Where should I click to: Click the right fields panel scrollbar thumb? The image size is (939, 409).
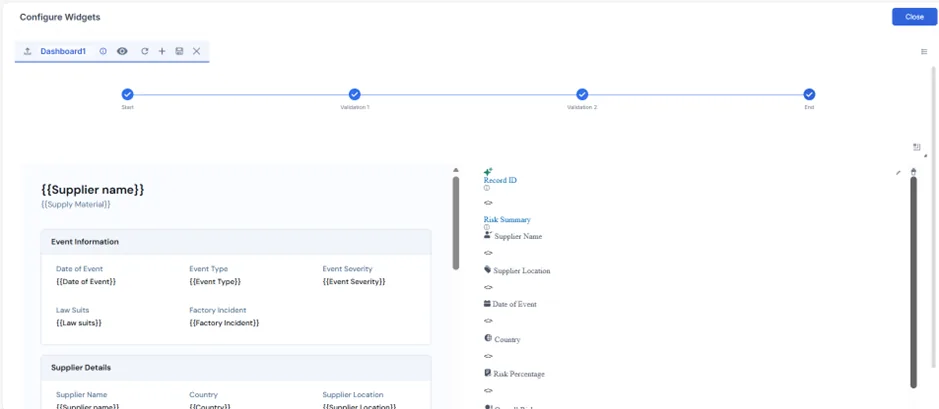click(913, 282)
